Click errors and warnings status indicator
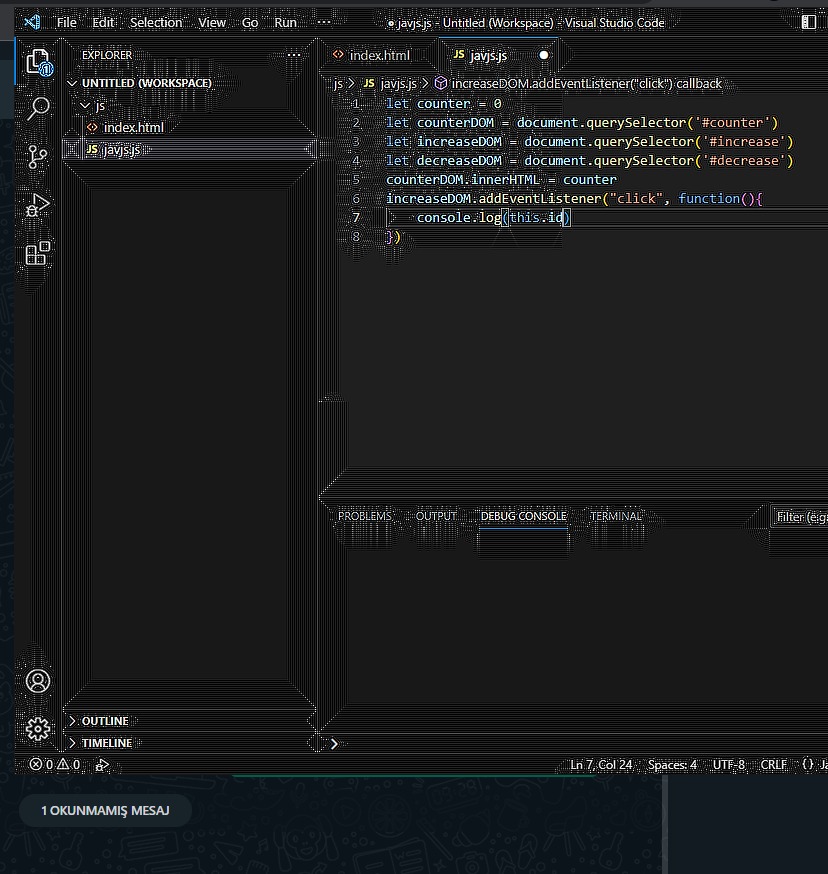The height and width of the screenshot is (874, 828). 54,765
